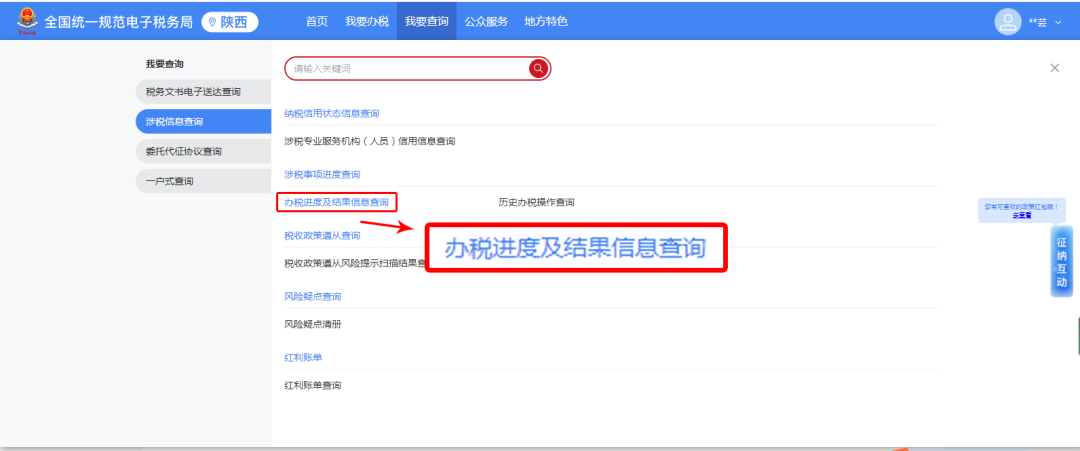This screenshot has width=1080, height=451.
Task: Open 红利账单查询 link
Action: tap(313, 386)
